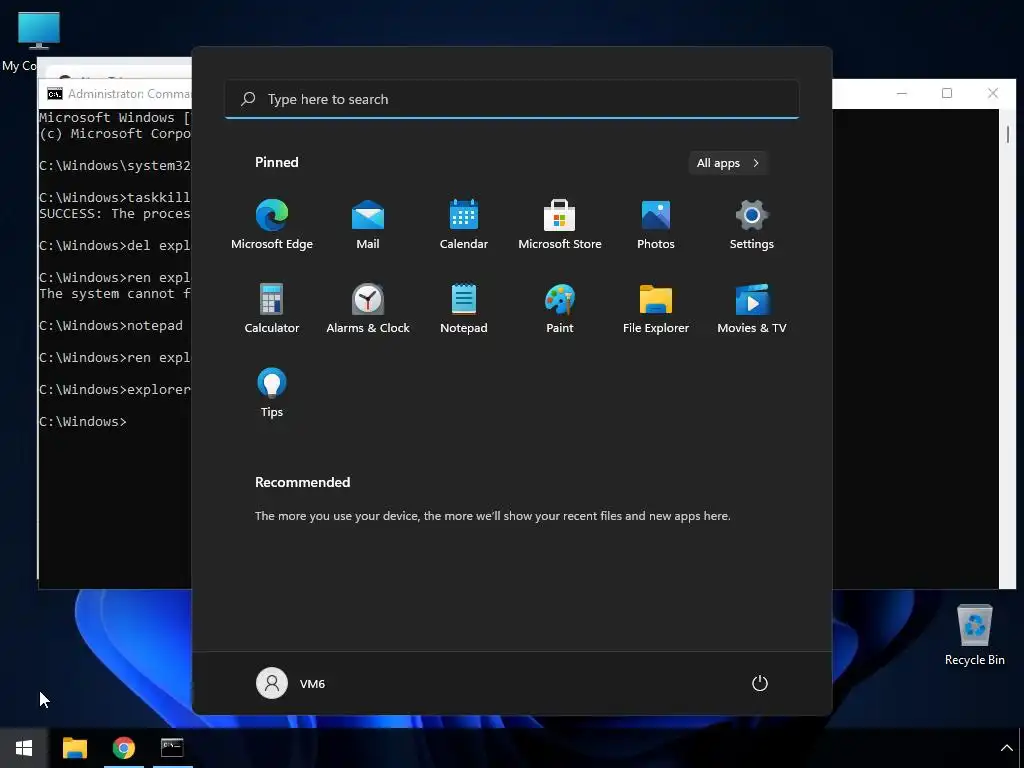Launch the Mail app
1024x768 pixels.
tap(368, 225)
